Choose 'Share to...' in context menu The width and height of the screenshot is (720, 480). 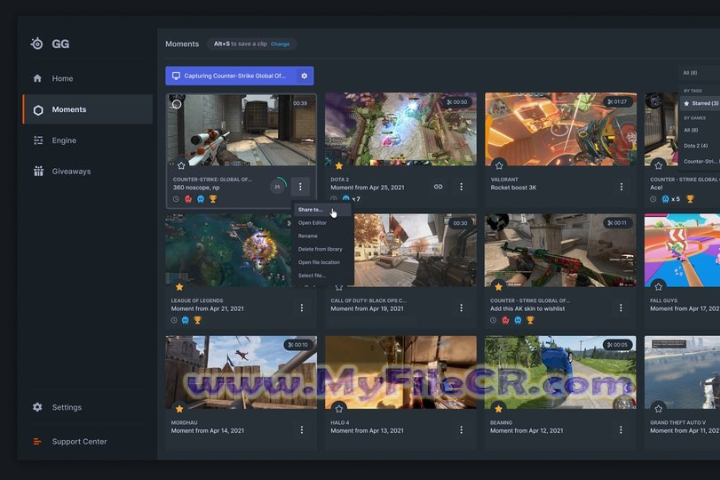[310, 210]
